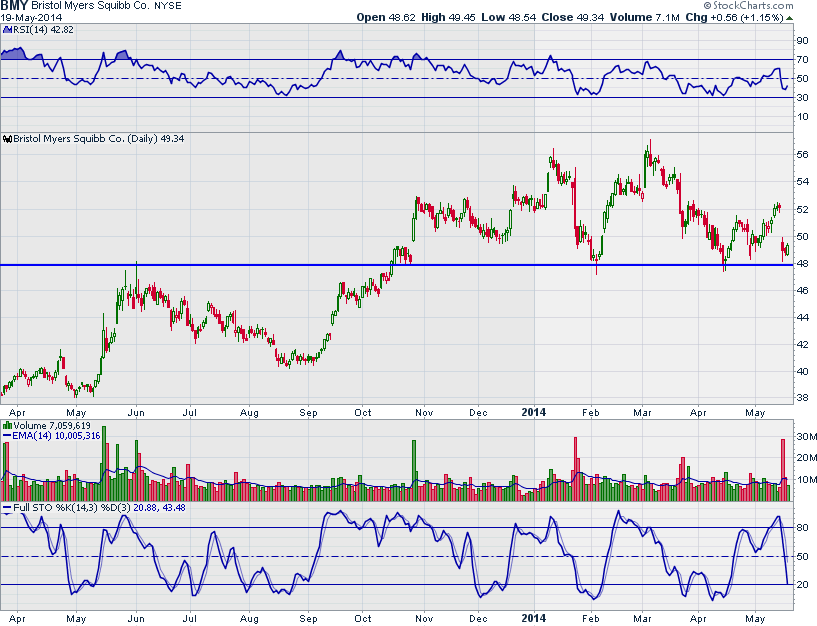Click the volume bars icon beside Volume 7,059,619
The height and width of the screenshot is (626, 817).
(x=7, y=426)
